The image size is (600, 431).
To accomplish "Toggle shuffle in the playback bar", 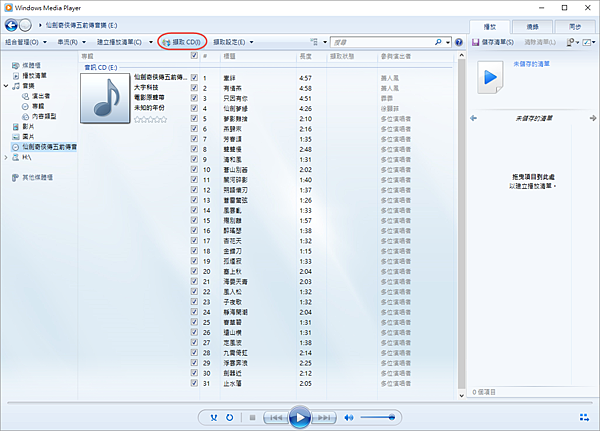I will tap(214, 418).
